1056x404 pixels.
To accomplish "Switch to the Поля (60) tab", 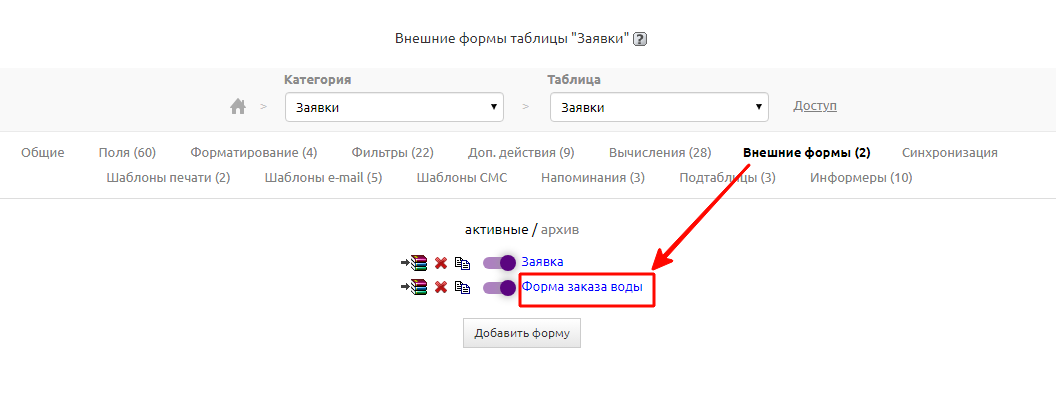I will (127, 153).
